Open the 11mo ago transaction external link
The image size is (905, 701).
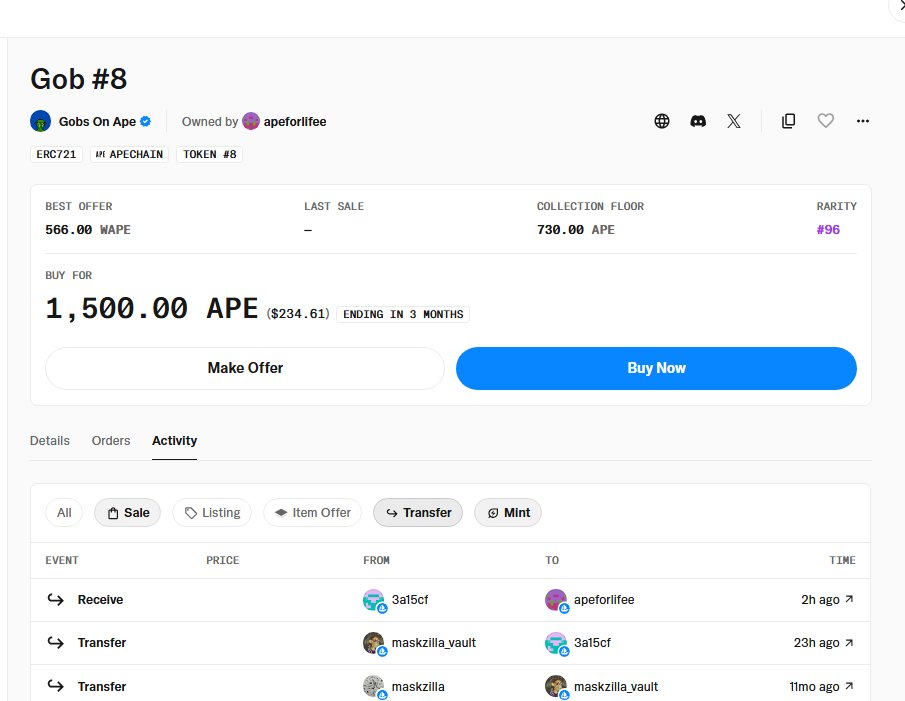(848, 686)
